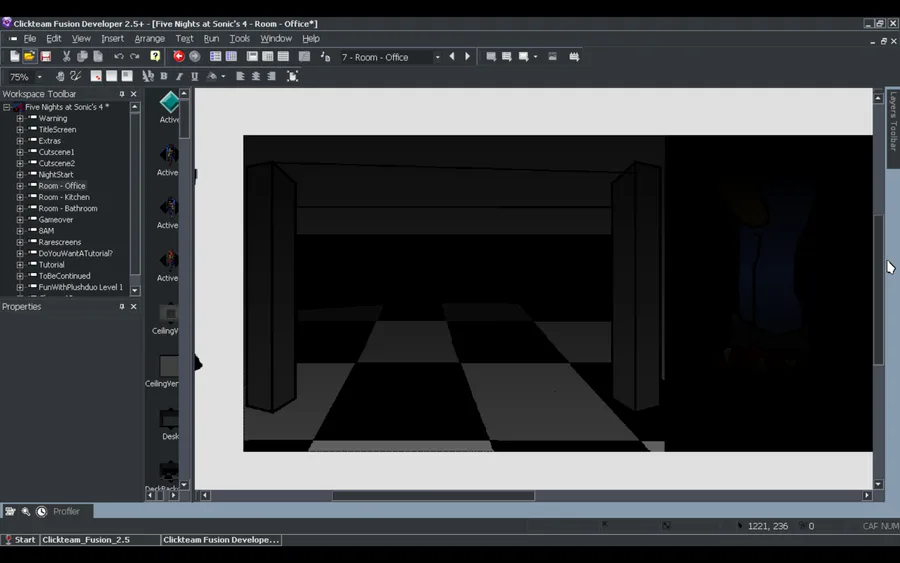Click the Undo arrow icon
Viewport: 900px width, 563px height.
[119, 56]
